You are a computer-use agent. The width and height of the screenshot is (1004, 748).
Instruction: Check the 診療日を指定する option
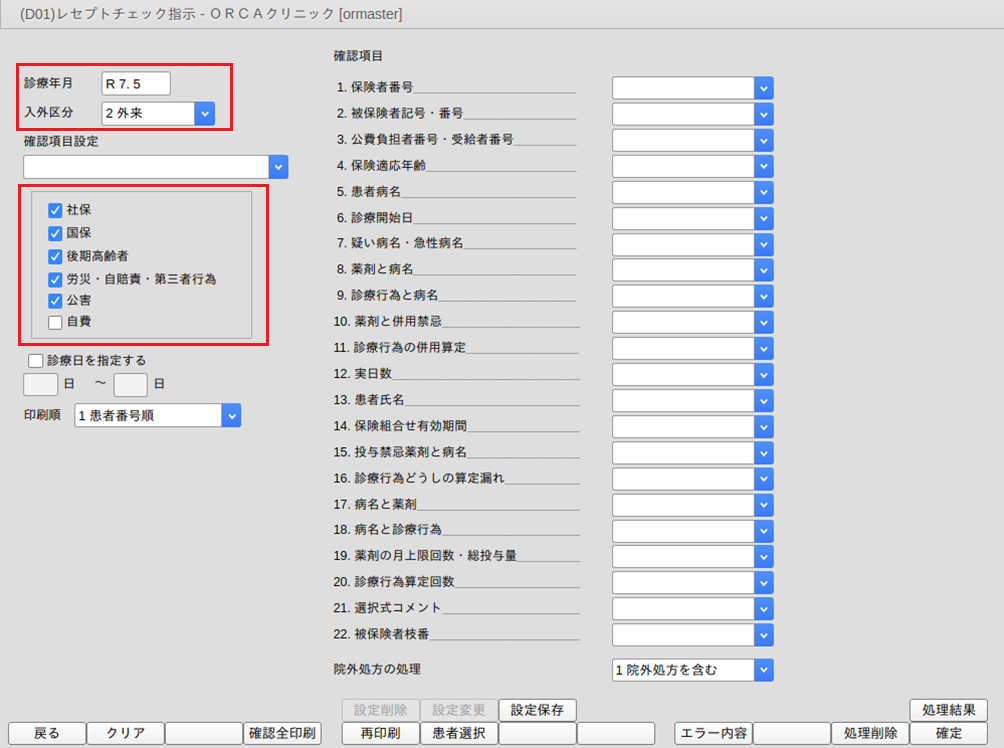tap(36, 360)
